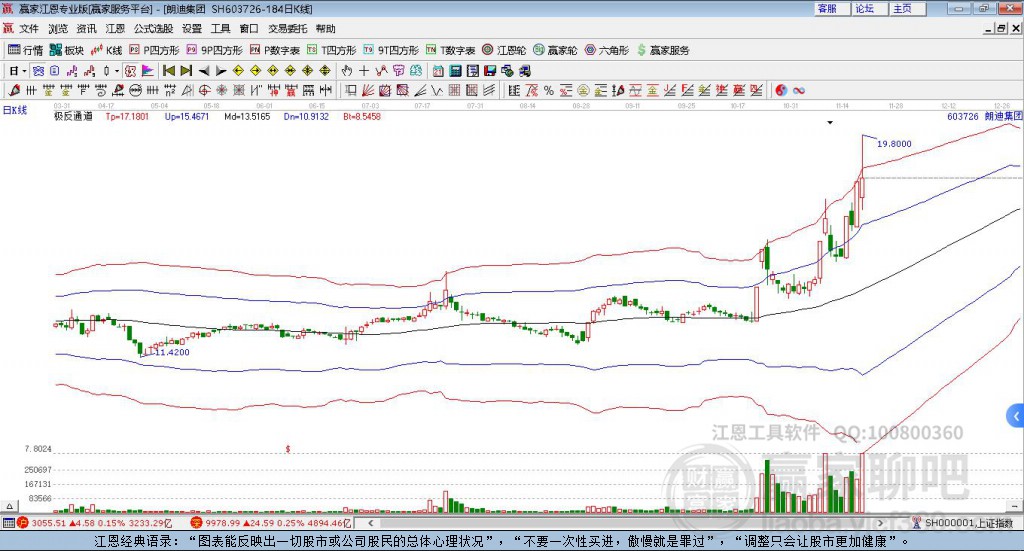Viewport: 1024px width, 551px height.
Task: Open the 设置 menu
Action: coord(192,29)
